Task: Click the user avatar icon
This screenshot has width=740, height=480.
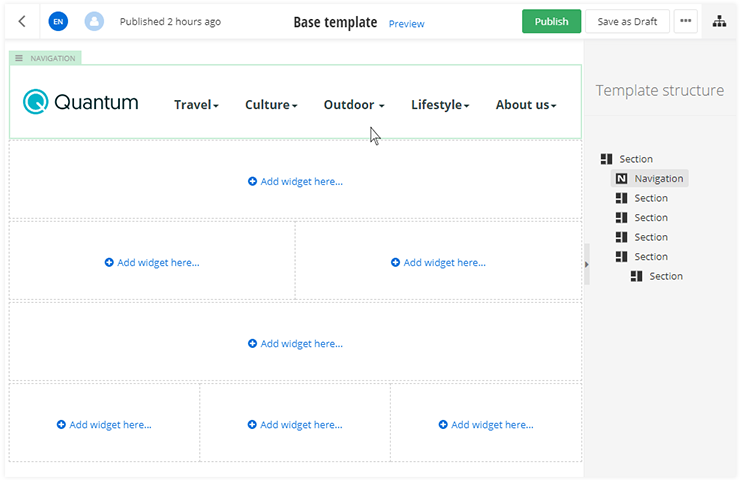Action: tap(94, 21)
